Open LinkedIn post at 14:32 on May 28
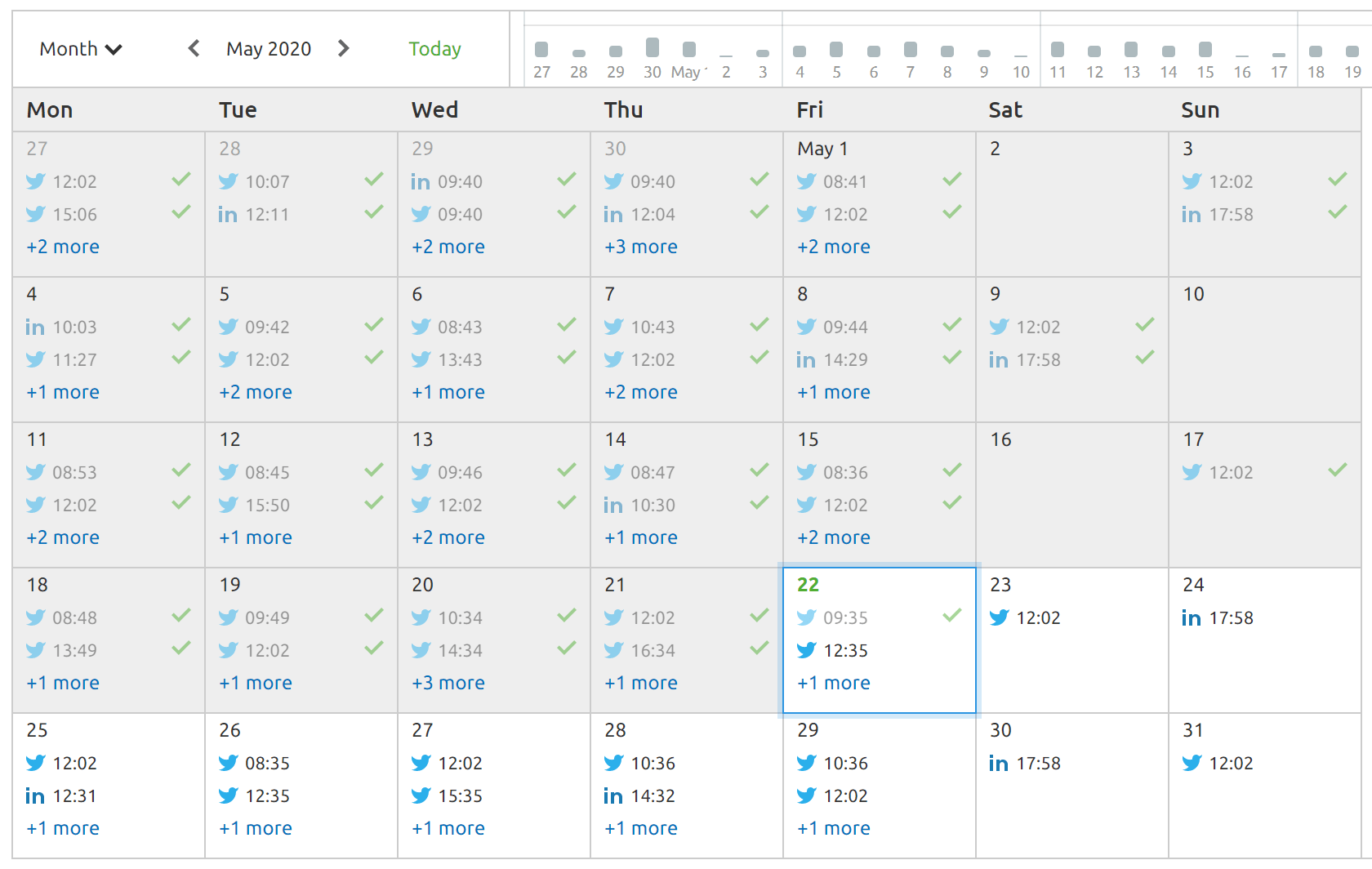 pos(639,795)
